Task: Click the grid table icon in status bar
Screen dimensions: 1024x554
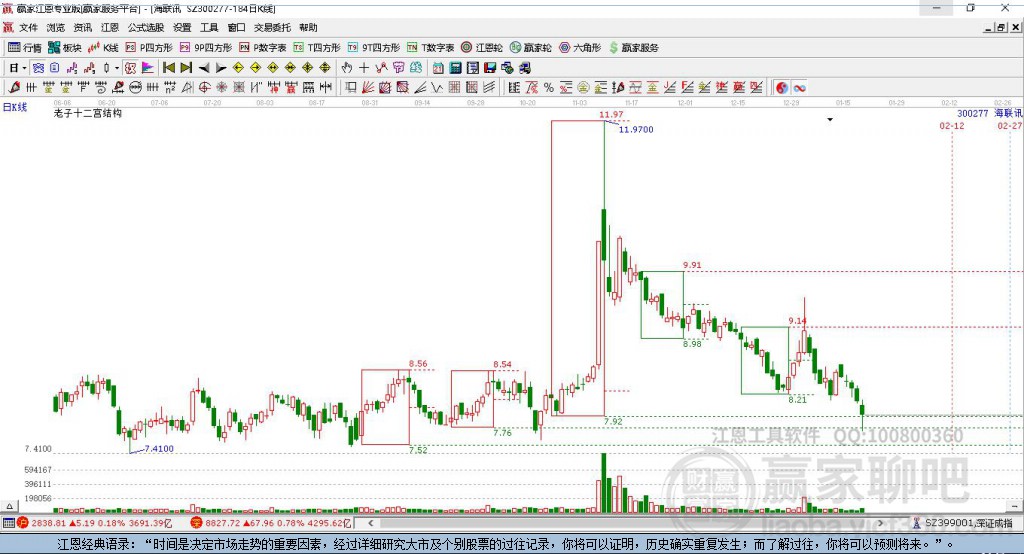Action: click(8, 523)
